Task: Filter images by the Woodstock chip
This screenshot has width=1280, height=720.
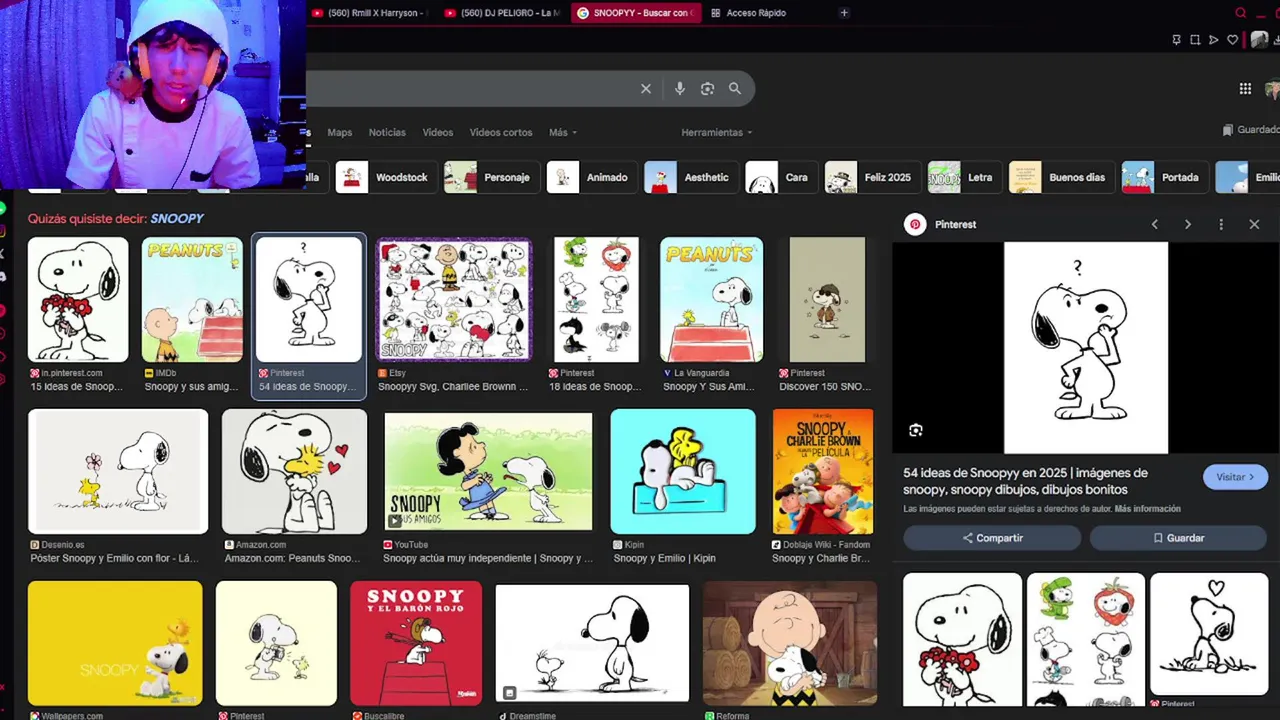Action: tap(385, 177)
